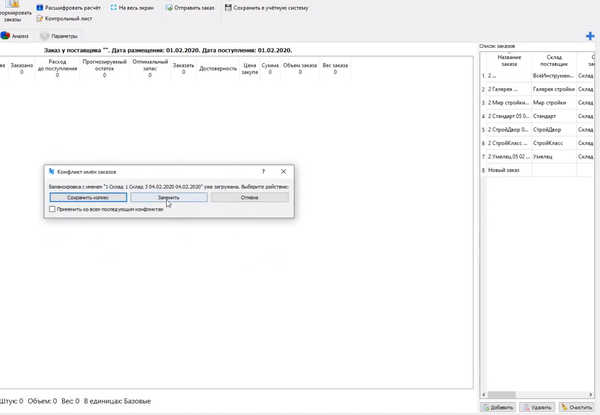Close the Конфликт имён заказов dialog

pyautogui.click(x=283, y=171)
